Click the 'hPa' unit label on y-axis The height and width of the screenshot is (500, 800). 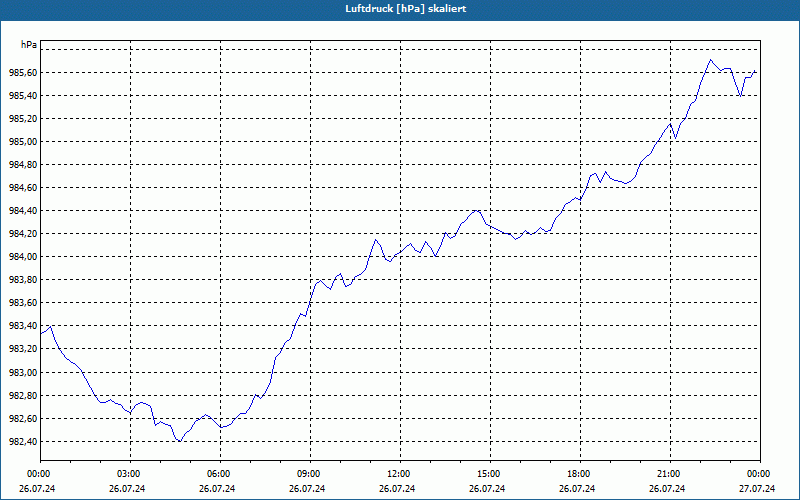pyautogui.click(x=29, y=45)
